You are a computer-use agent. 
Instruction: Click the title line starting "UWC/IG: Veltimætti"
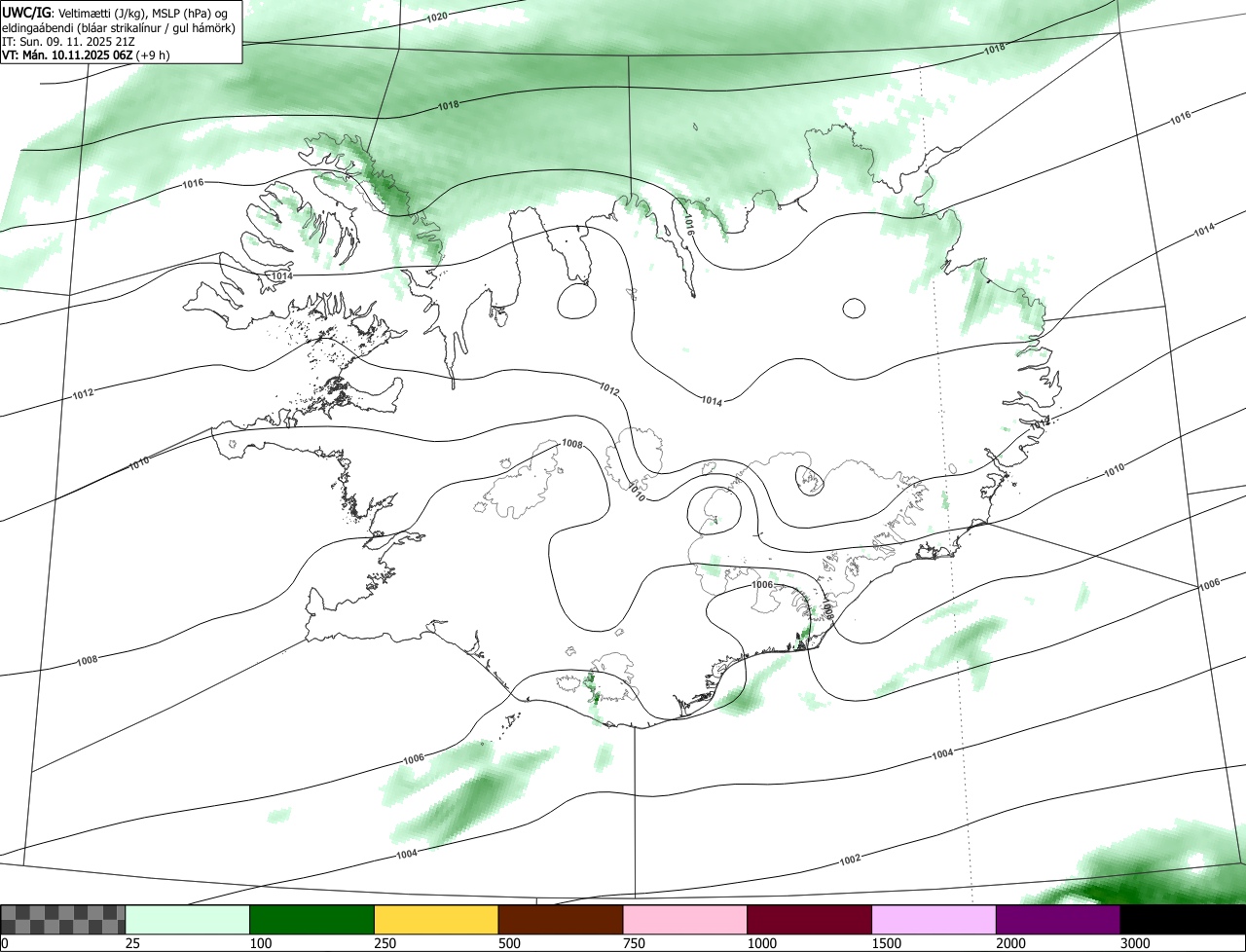[x=114, y=13]
